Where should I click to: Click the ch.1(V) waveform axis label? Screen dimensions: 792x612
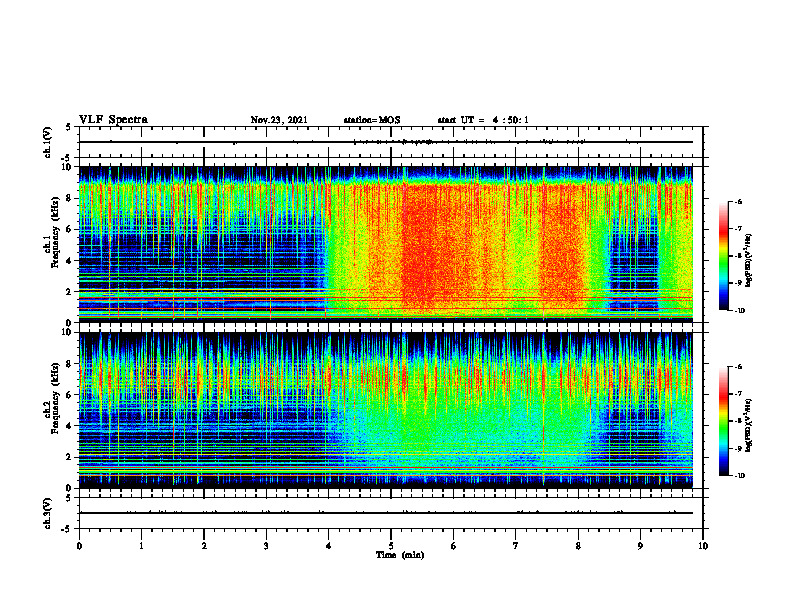(48, 142)
